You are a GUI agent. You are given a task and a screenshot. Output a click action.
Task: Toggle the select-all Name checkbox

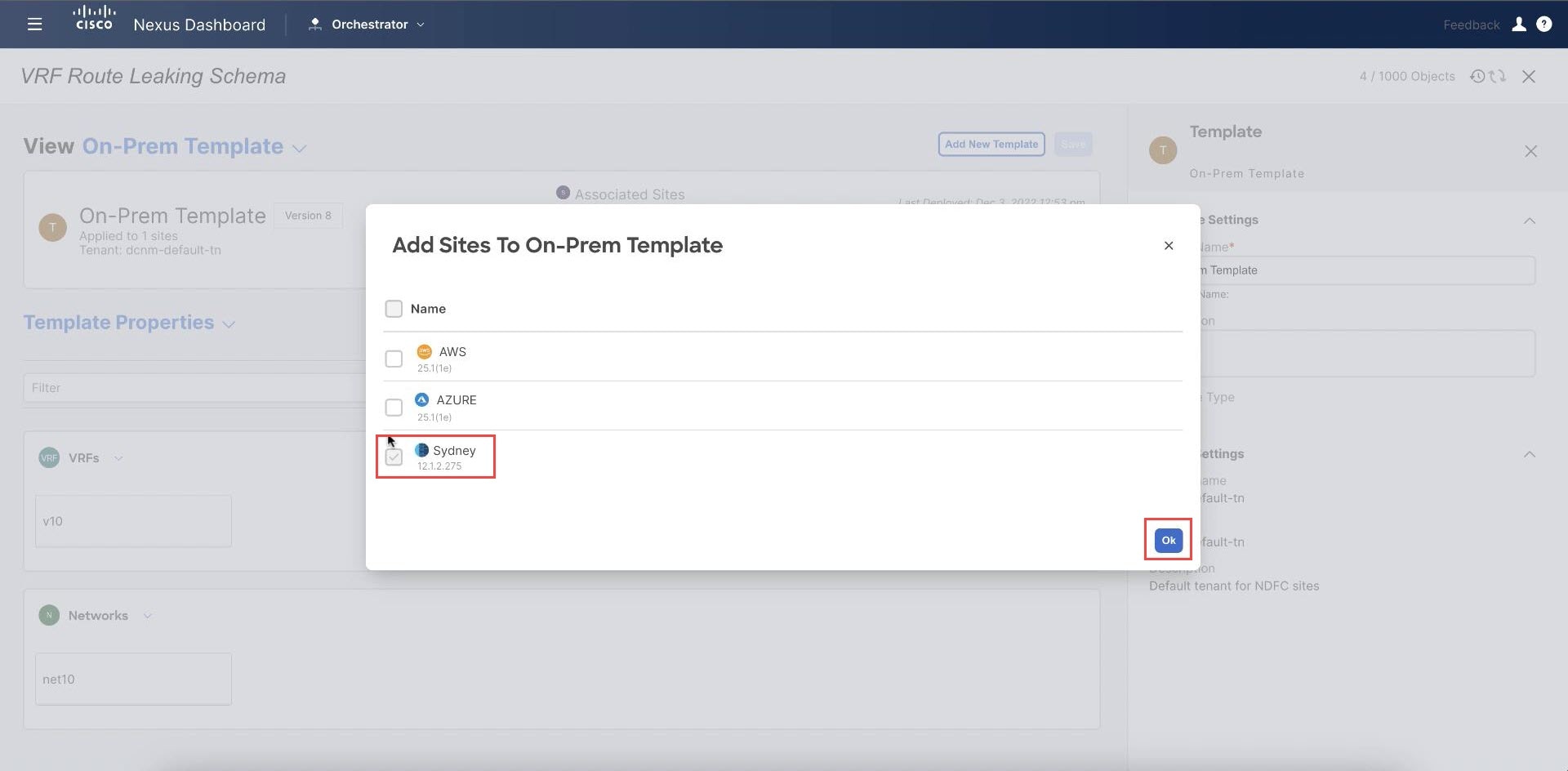coord(394,309)
